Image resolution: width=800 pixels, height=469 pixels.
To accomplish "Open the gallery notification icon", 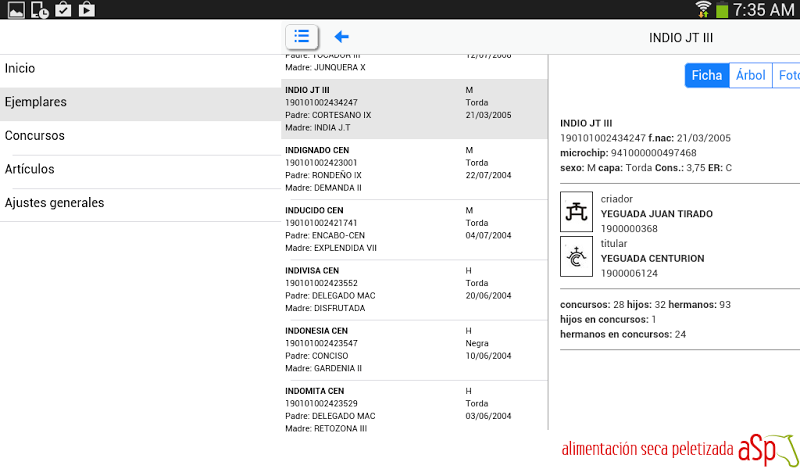I will [x=15, y=10].
